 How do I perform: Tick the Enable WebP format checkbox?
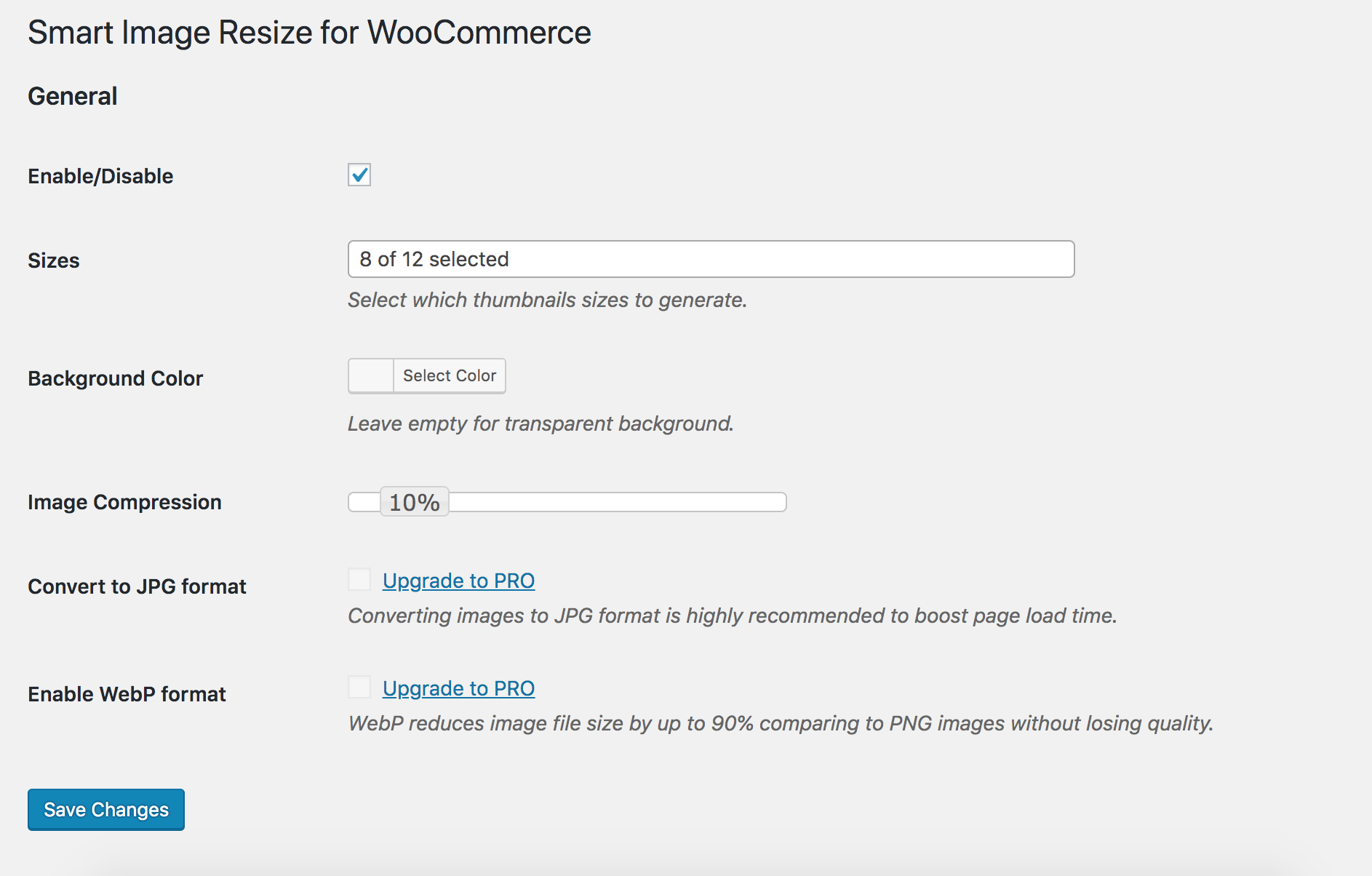point(359,688)
